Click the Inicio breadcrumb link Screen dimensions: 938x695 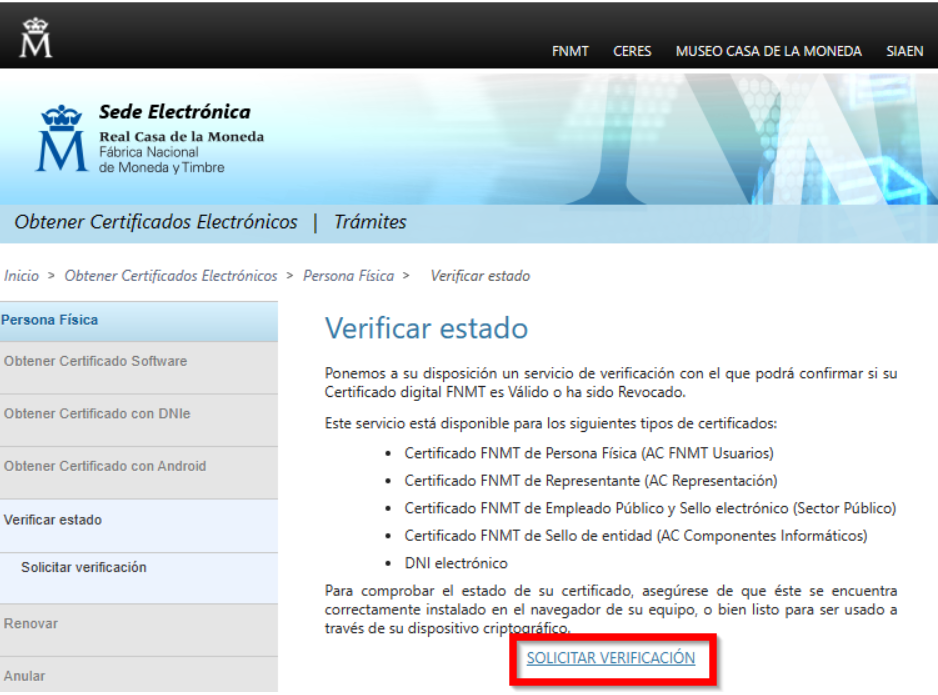(x=22, y=276)
